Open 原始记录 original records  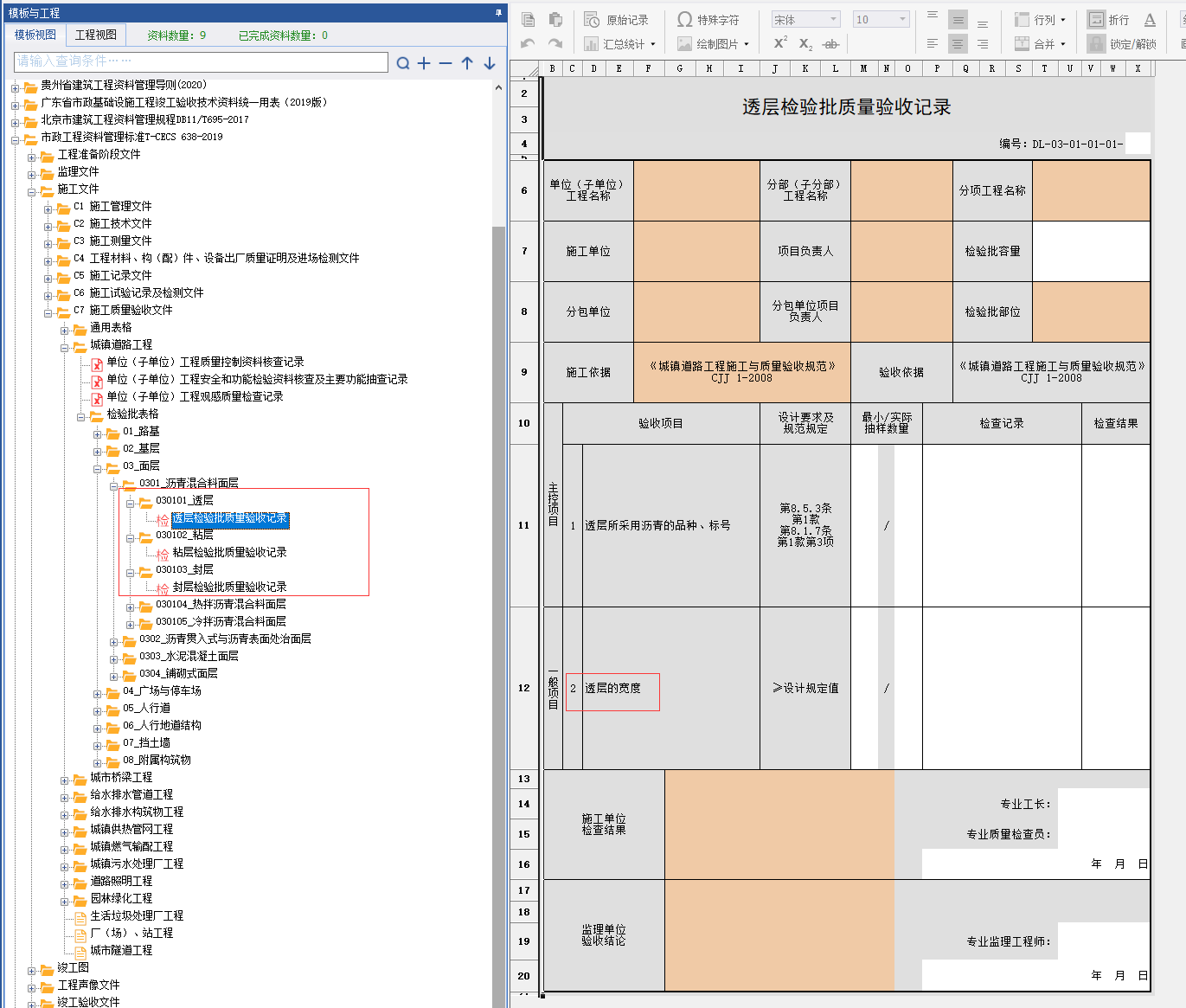[616, 20]
